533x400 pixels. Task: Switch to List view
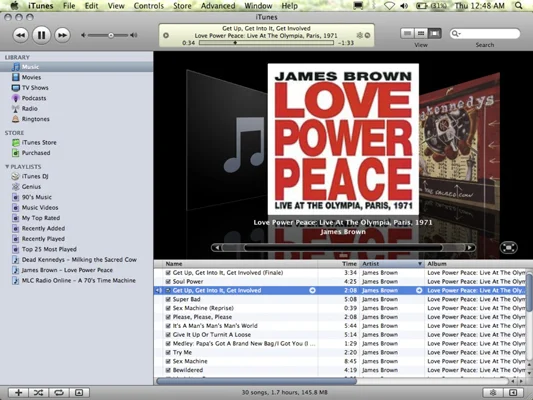point(407,33)
